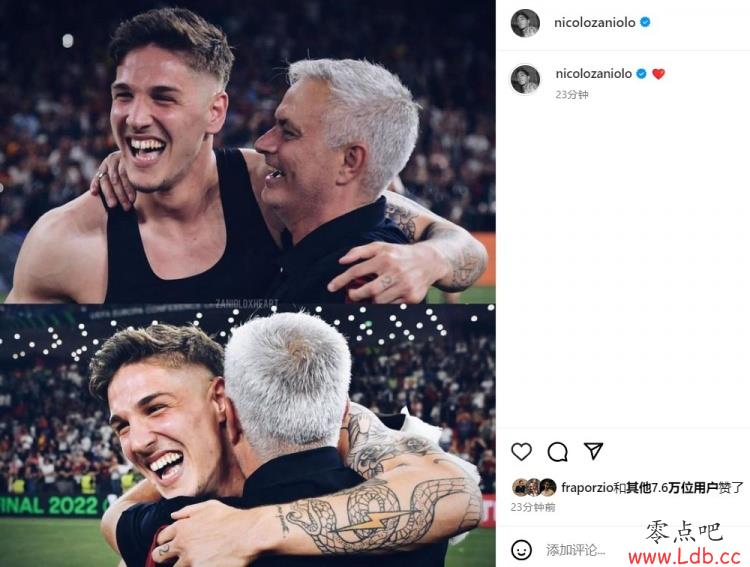Click the www.Ldb.cc watermark link
Viewport: 750px width, 567px height.
click(684, 556)
